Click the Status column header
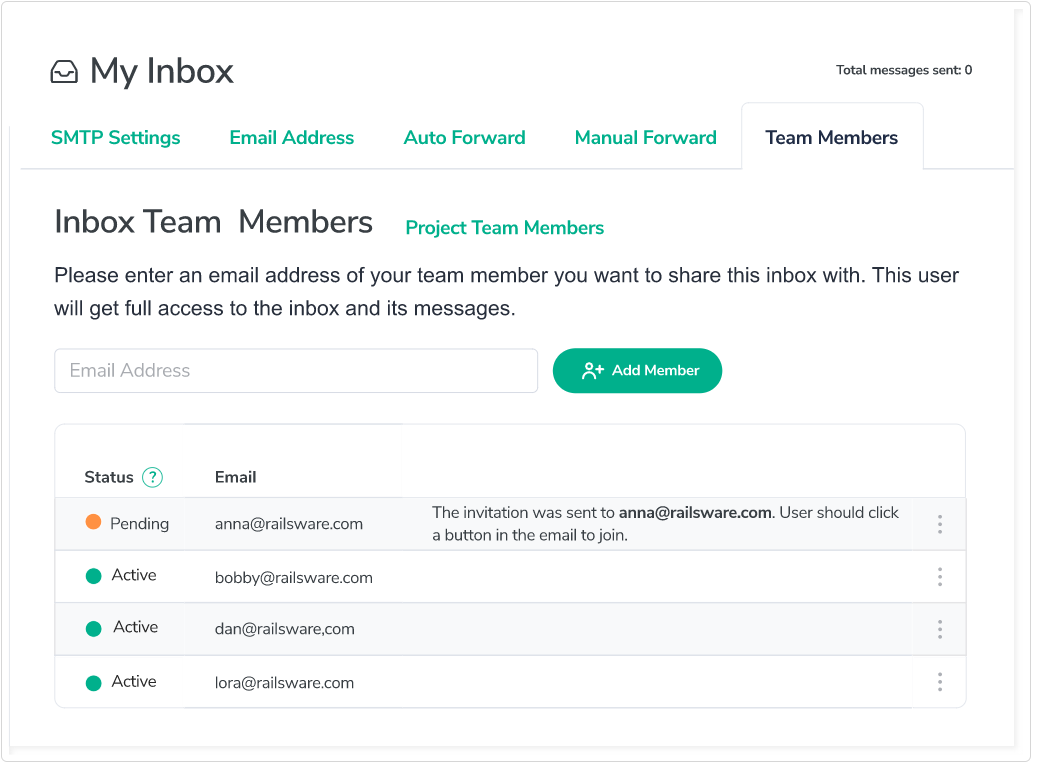Screen dimensions: 1052x771 coord(109,478)
